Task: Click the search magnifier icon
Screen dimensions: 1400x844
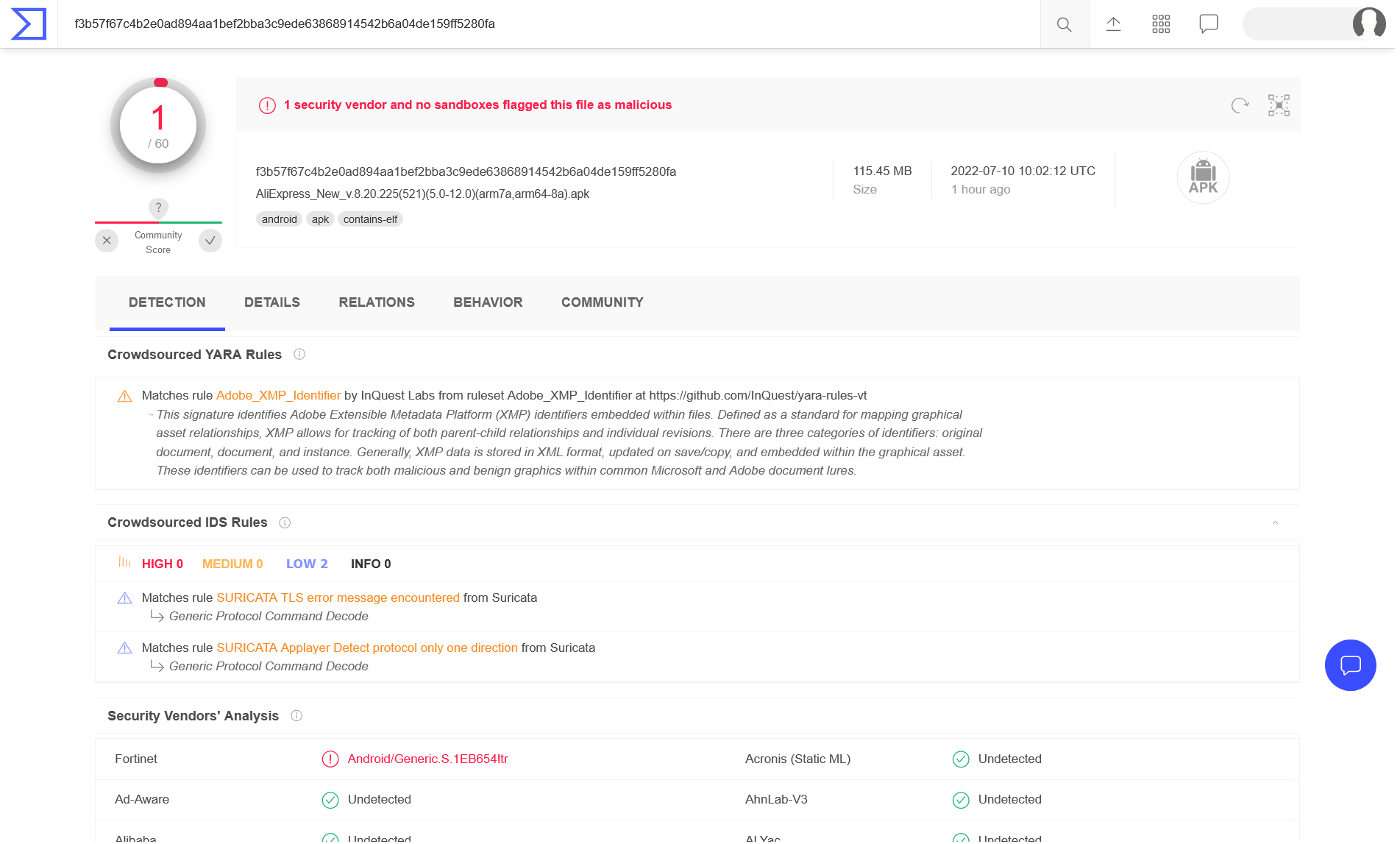Action: pyautogui.click(x=1064, y=24)
